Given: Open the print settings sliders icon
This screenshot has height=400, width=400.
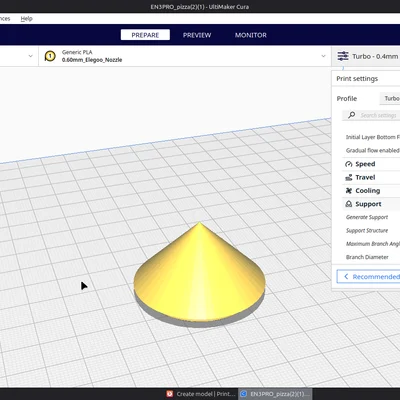Looking at the screenshot, I should (343, 56).
